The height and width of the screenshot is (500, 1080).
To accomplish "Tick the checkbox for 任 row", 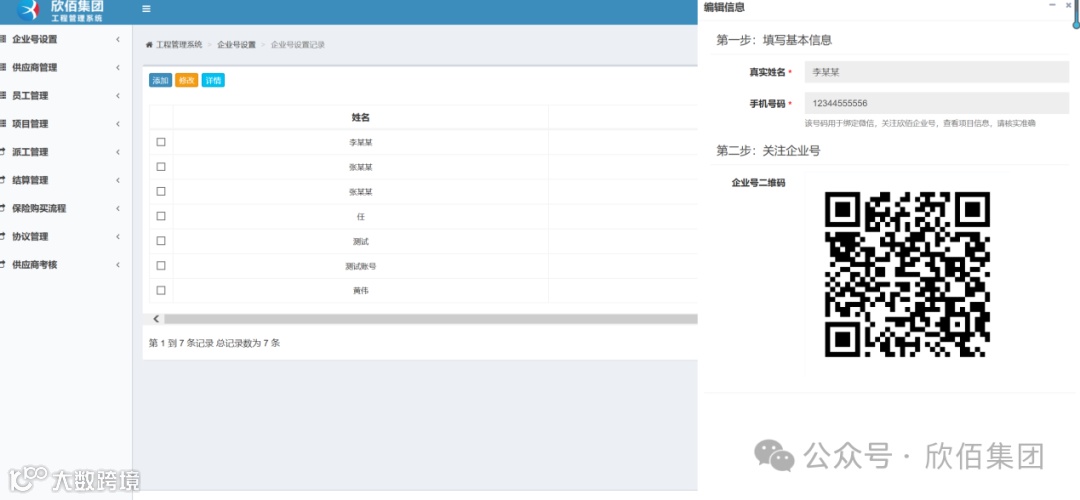I will click(x=161, y=216).
